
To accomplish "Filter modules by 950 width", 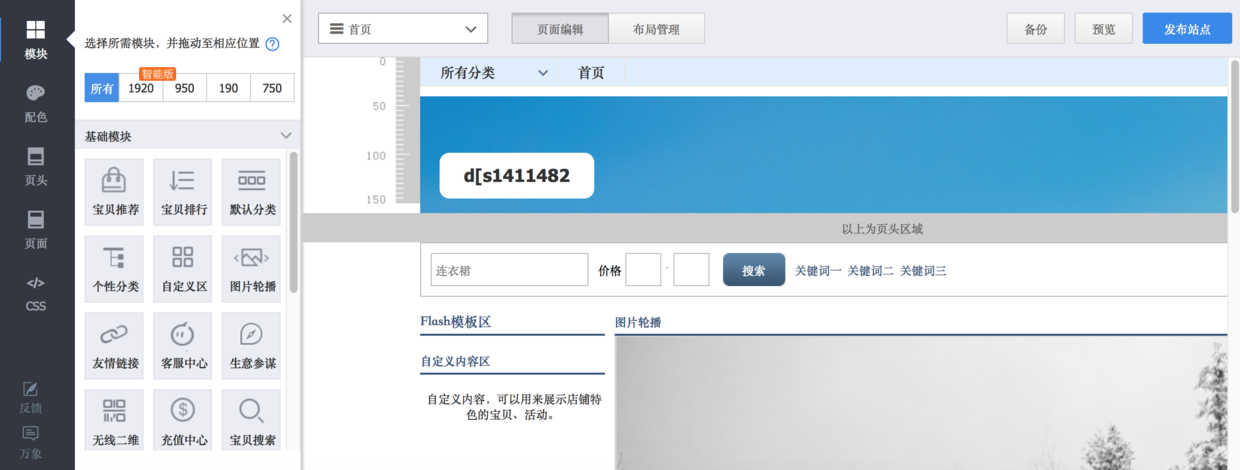I will pos(185,88).
